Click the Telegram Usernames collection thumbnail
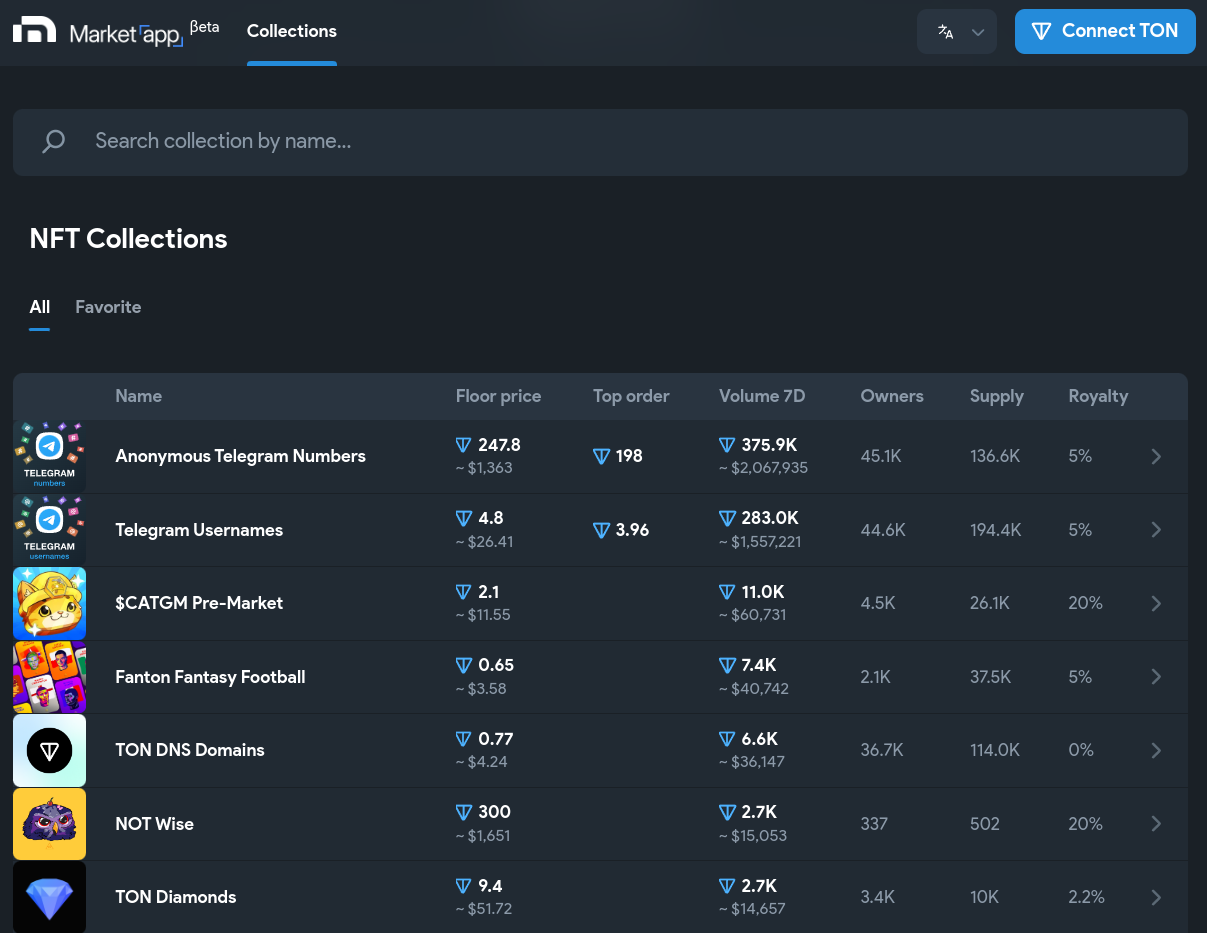Screen dimensions: 1207x933 (49, 530)
